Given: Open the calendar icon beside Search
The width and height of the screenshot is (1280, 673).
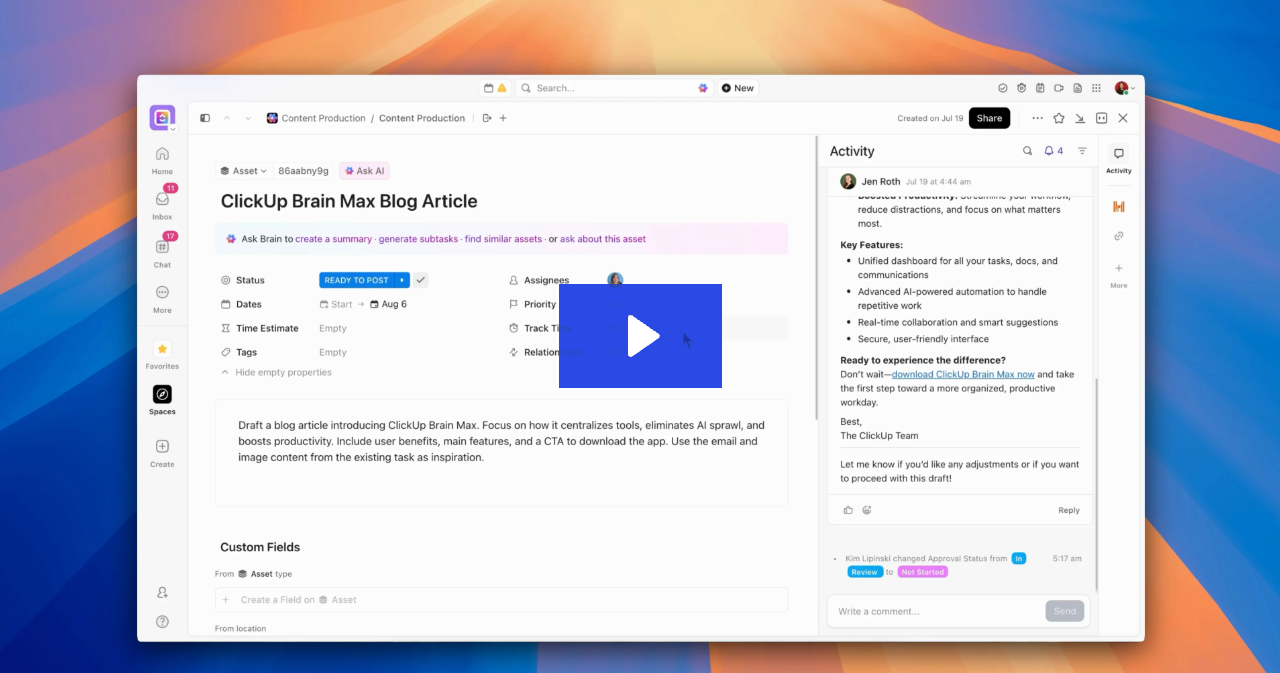Looking at the screenshot, I should (x=488, y=88).
